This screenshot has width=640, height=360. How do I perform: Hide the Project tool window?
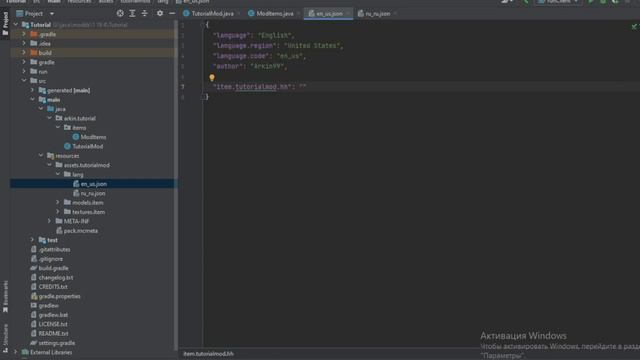172,13
